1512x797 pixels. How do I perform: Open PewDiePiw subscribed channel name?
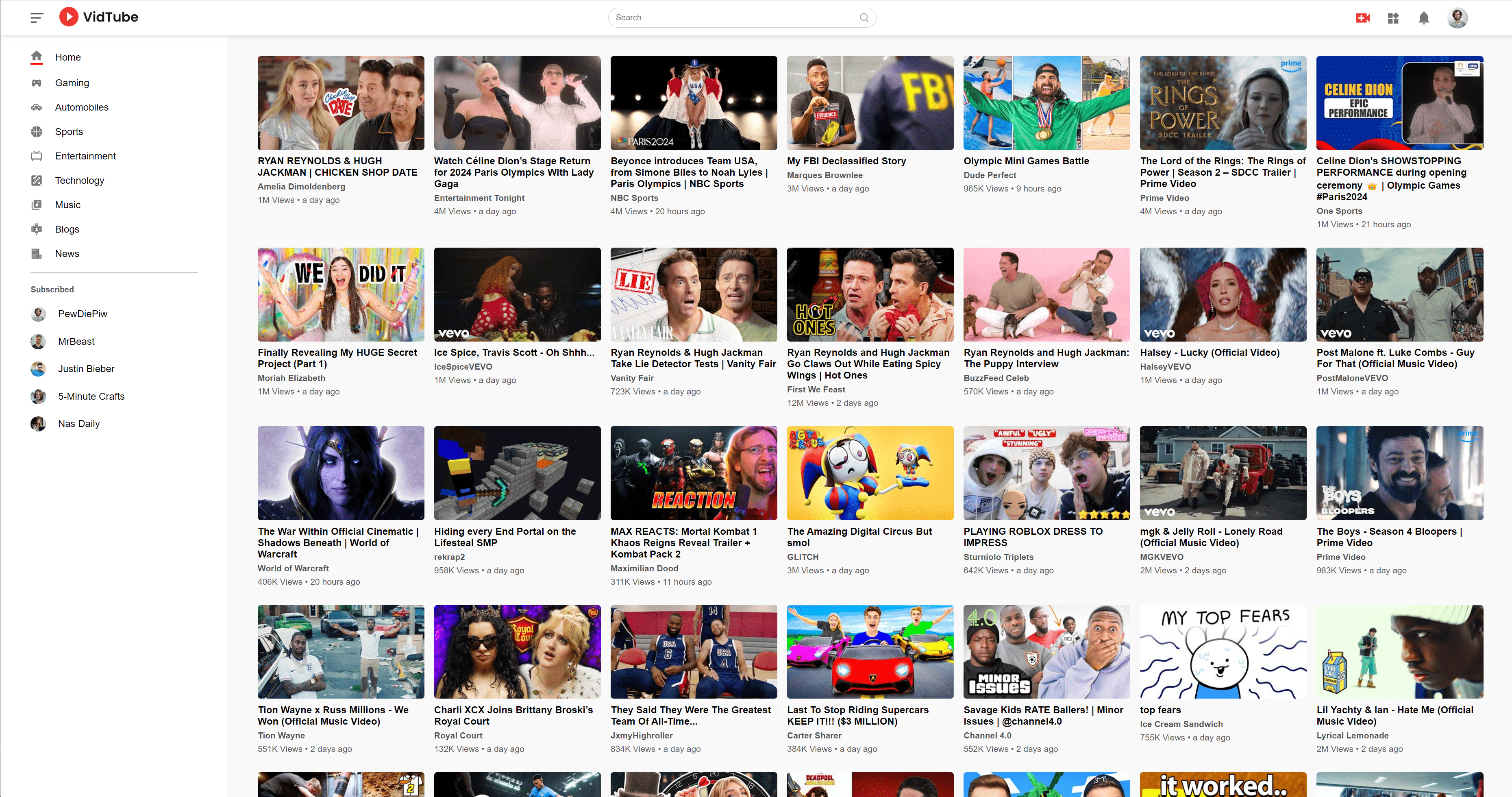83,314
